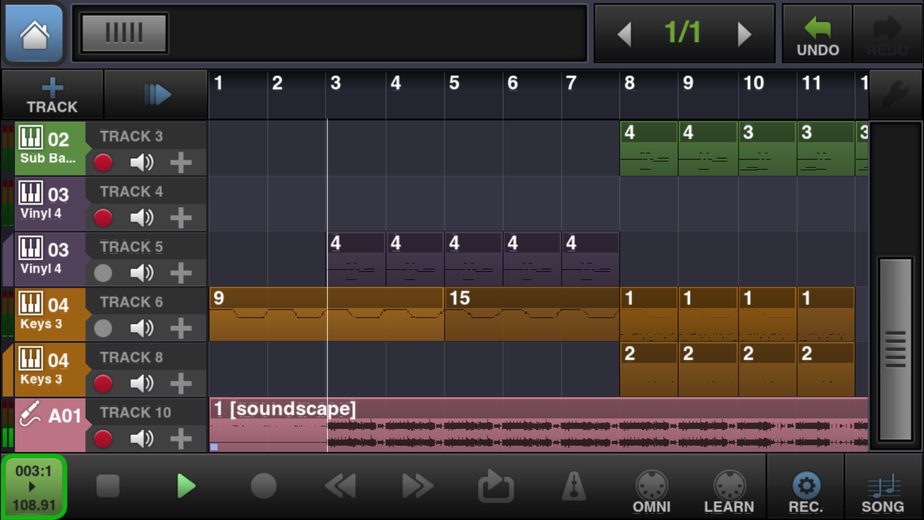Screen dimensions: 924x520
Task: Click the plus on TRACK 8
Action: 181,383
